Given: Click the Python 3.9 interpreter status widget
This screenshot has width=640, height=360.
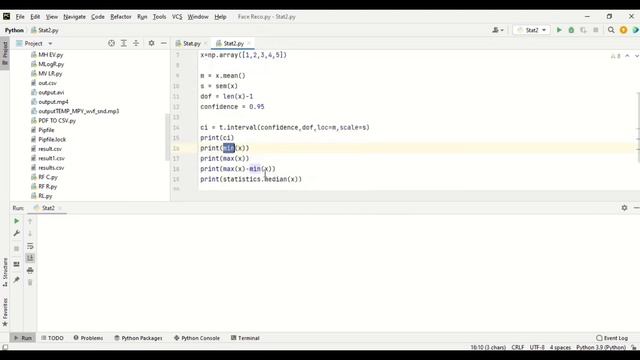Looking at the screenshot, I should tap(601, 347).
